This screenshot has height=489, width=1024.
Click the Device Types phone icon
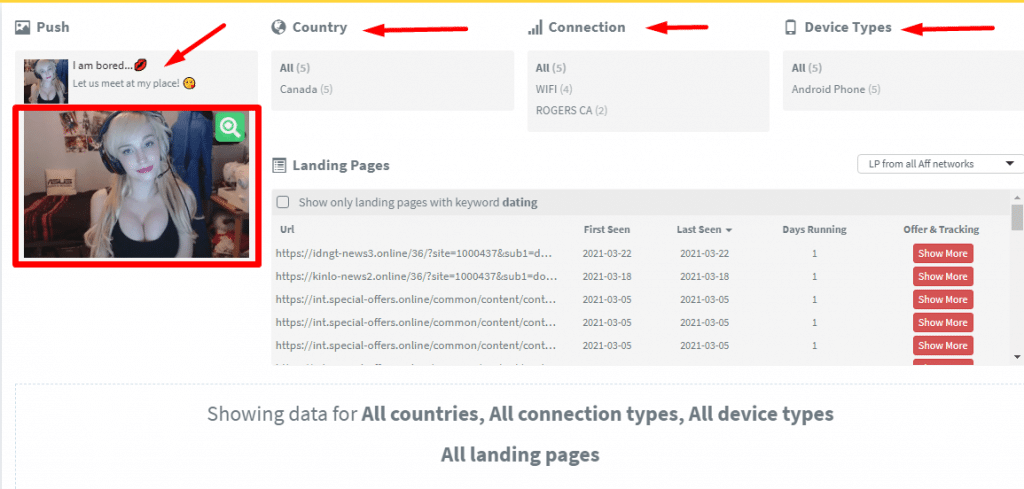(791, 27)
